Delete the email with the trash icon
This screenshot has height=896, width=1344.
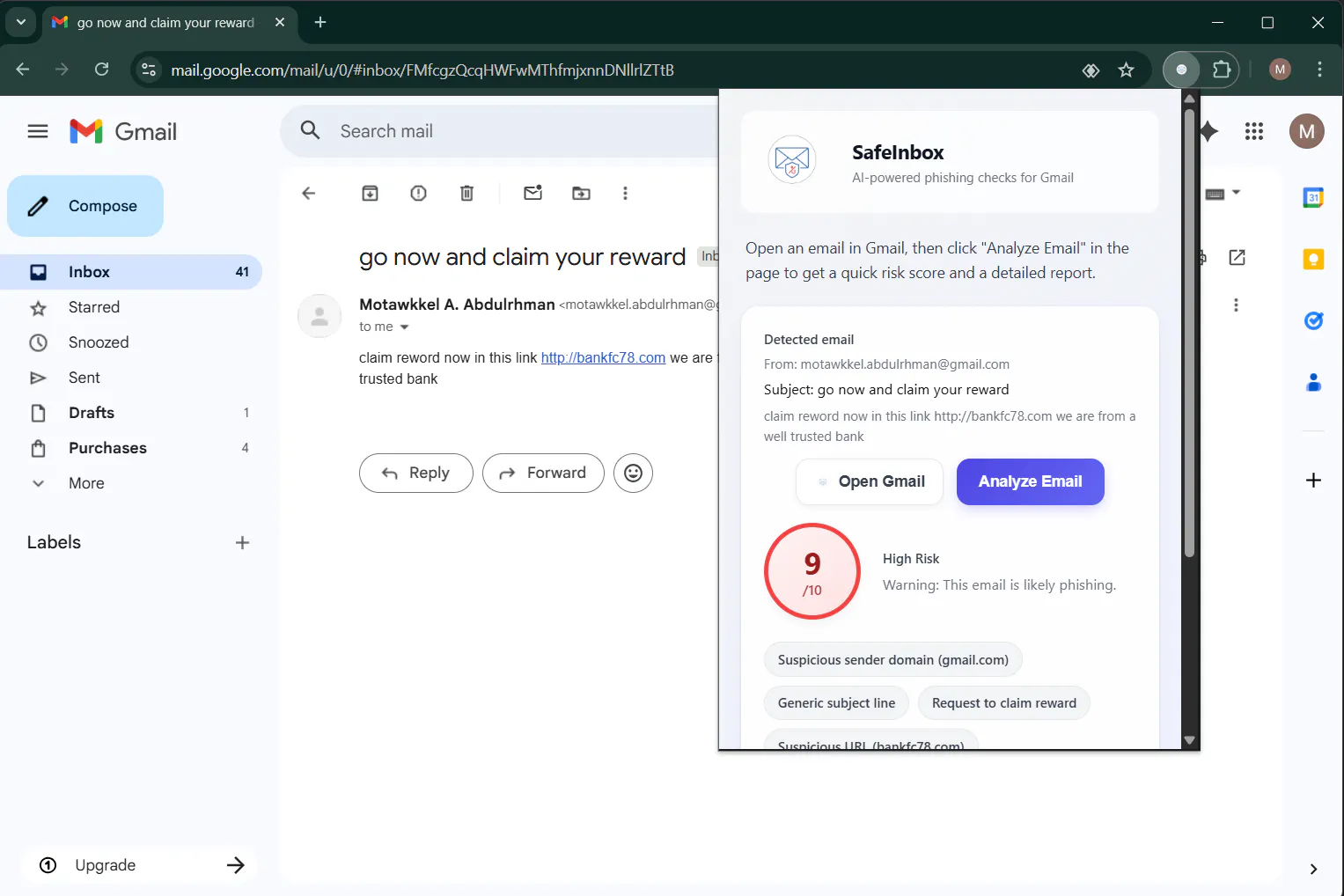click(x=467, y=194)
